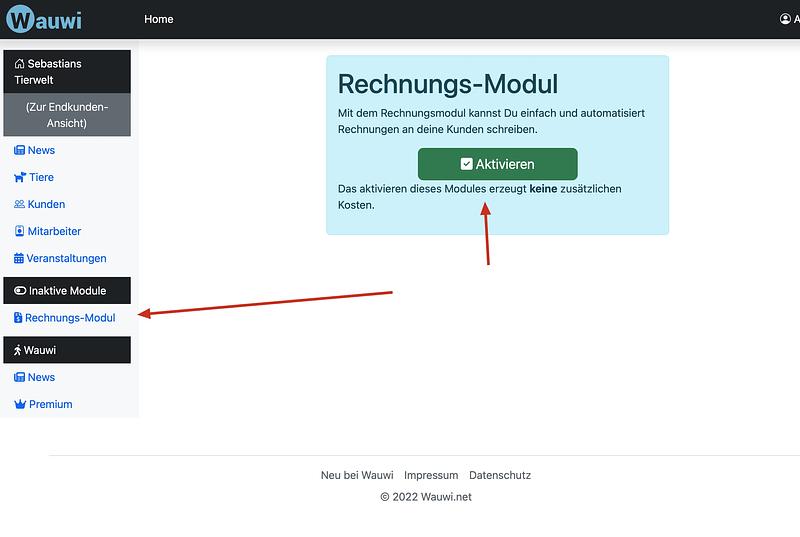Viewport: 800px width, 537px height.
Task: Click the badge icon next to Mitarbeiter
Action: coord(19,231)
